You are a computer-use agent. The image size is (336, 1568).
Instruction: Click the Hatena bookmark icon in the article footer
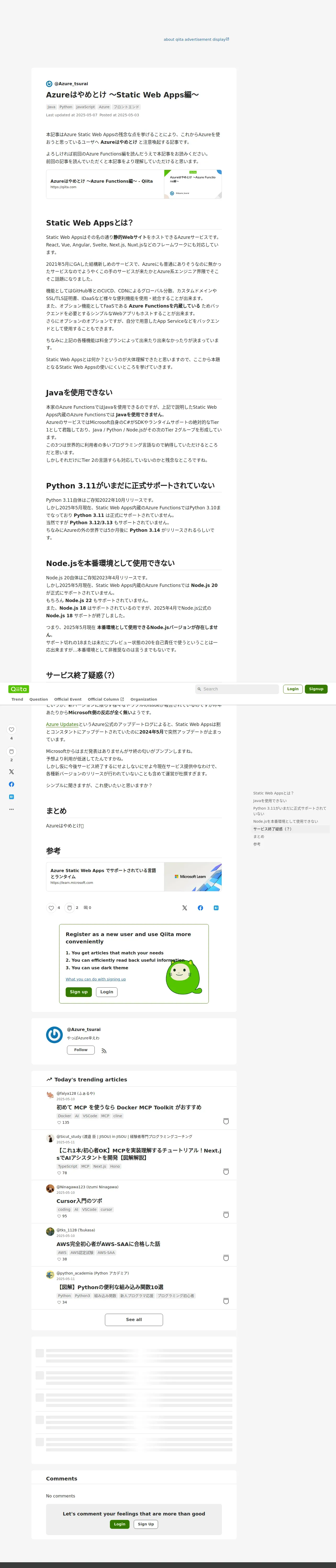[216, 908]
